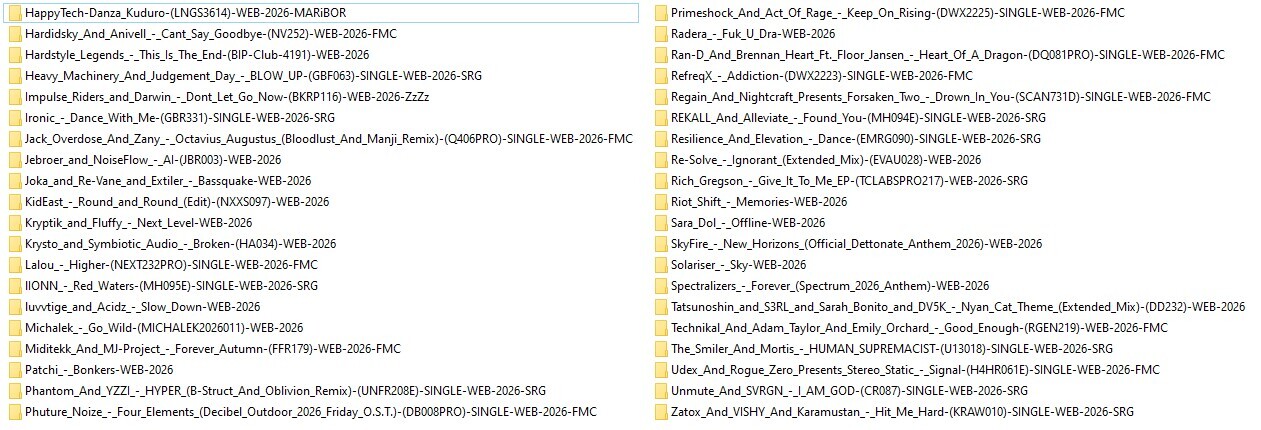The height and width of the screenshot is (430, 1261).
Task: Click folder icon of Krysto_and_Symbiotic_Audio Broken
Action: [14, 244]
